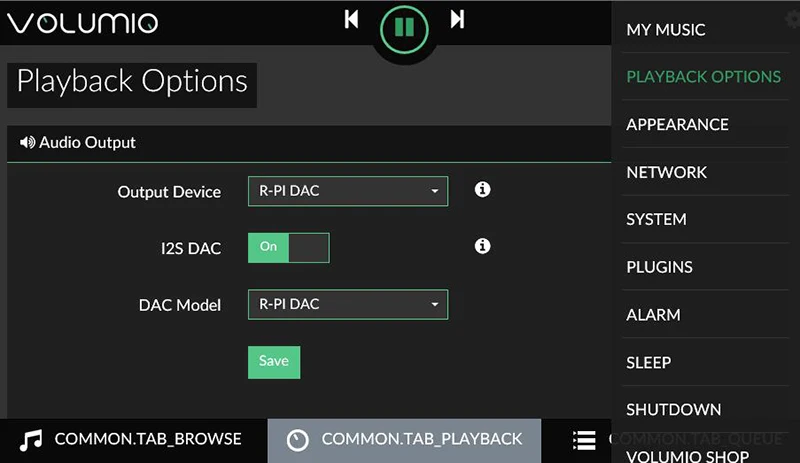Open the DAC Model dropdown
The height and width of the screenshot is (463, 800).
coord(348,304)
